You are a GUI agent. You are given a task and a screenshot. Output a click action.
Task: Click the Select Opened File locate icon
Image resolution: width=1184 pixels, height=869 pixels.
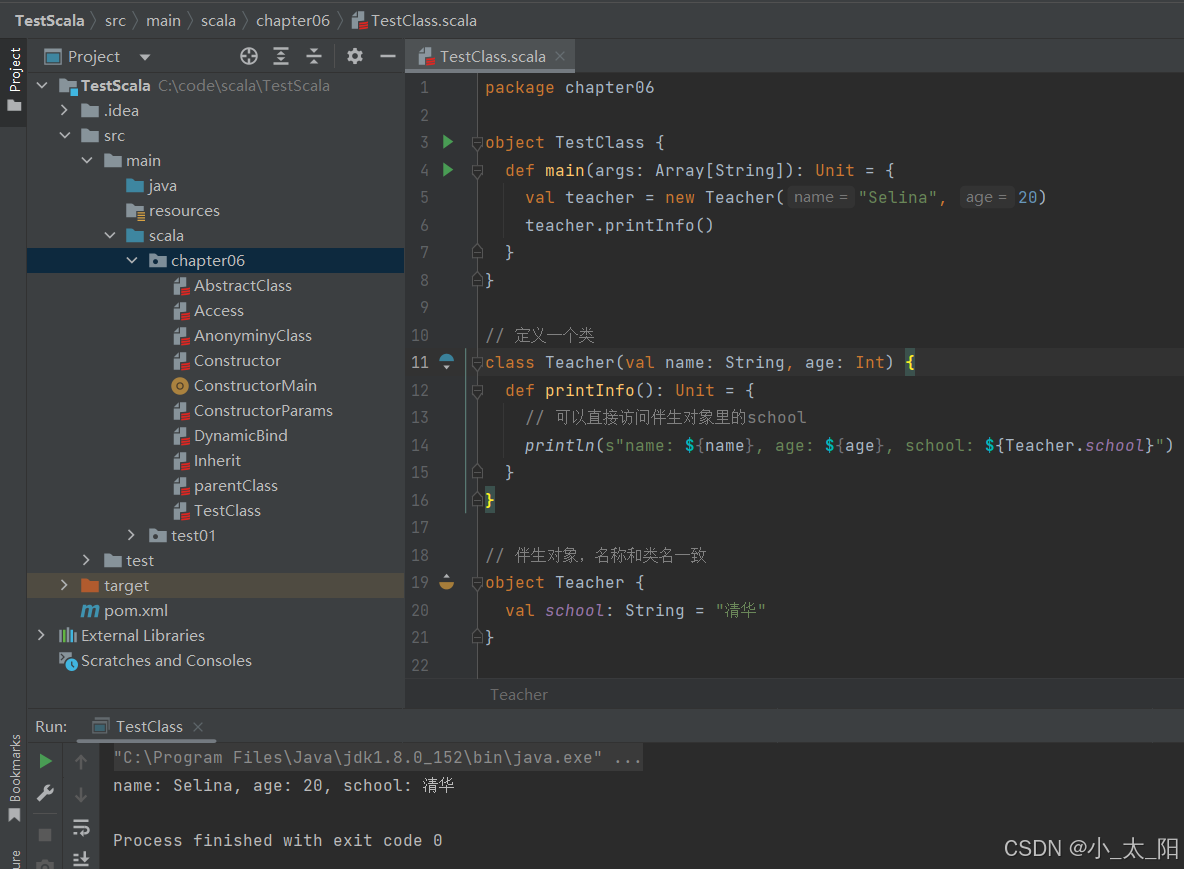248,57
